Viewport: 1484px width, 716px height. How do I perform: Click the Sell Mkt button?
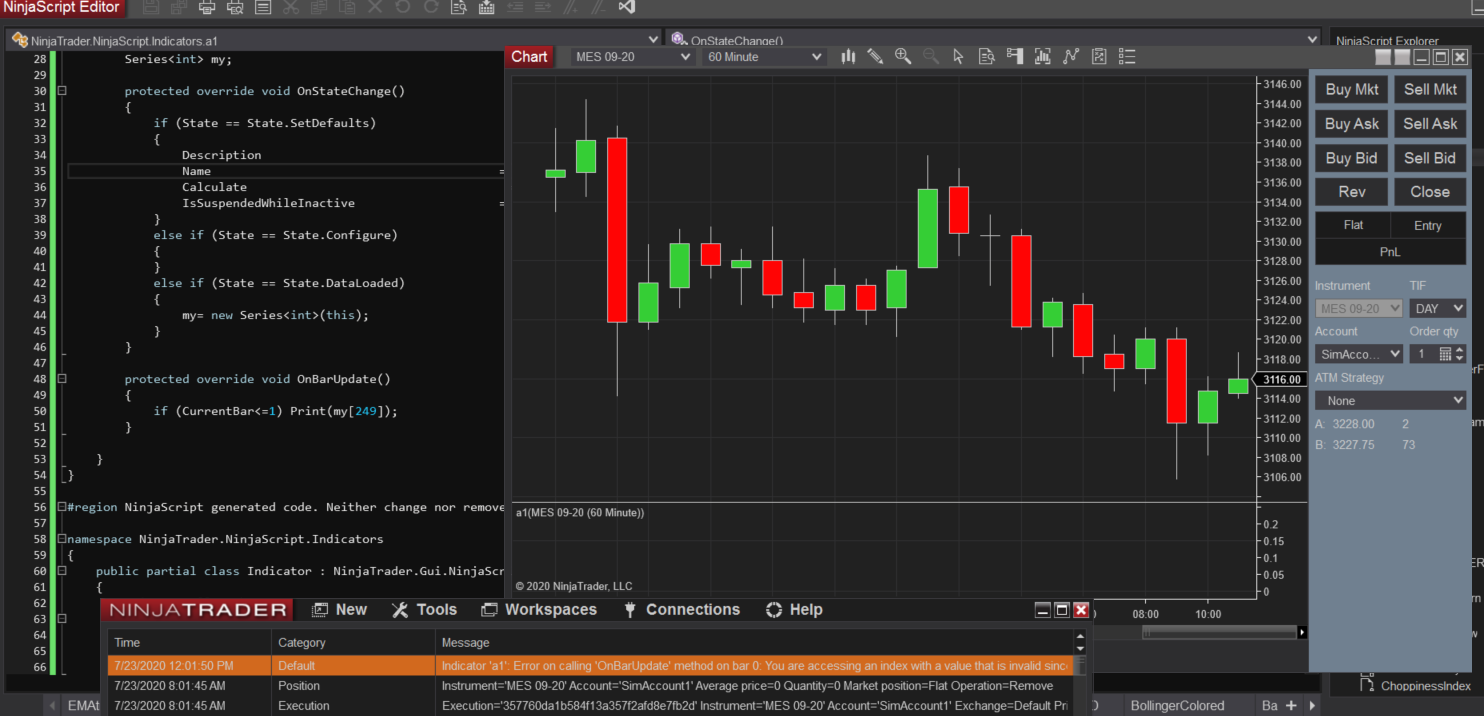[1430, 89]
